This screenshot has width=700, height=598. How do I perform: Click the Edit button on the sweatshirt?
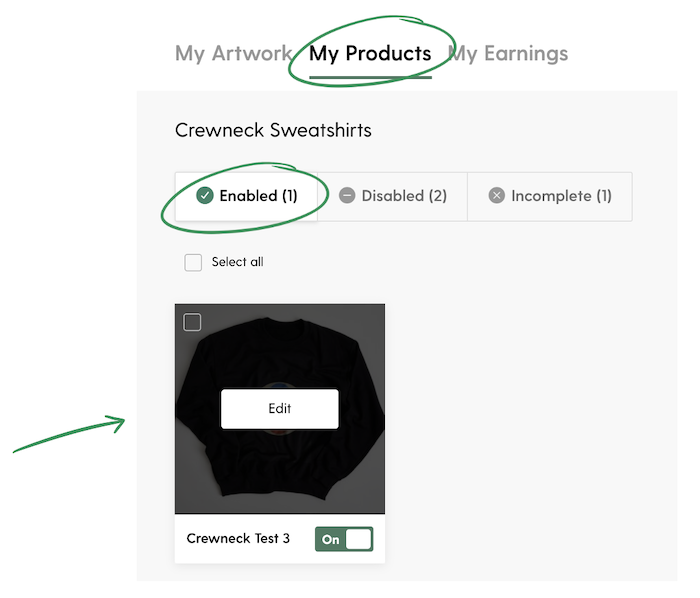(280, 409)
